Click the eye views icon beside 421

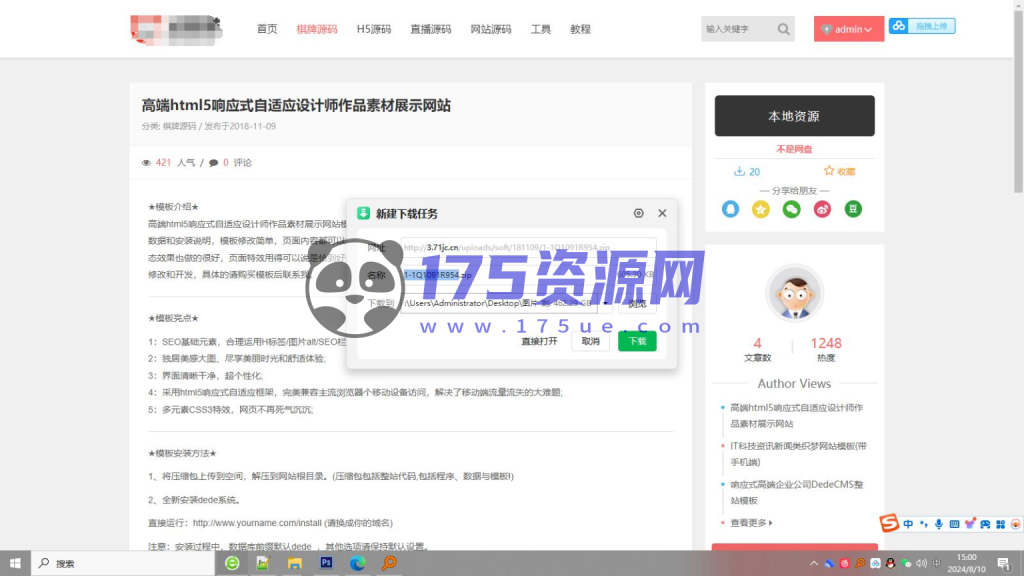[146, 163]
